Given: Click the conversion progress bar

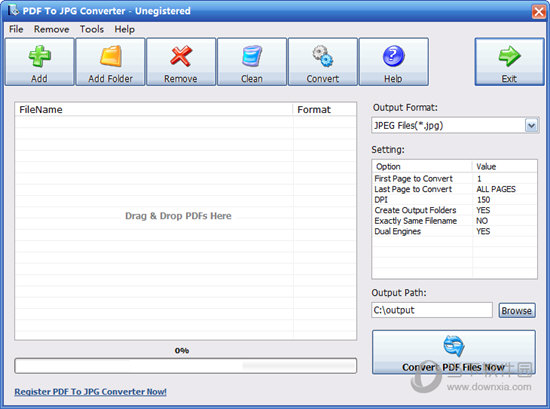Looking at the screenshot, I should (186, 366).
